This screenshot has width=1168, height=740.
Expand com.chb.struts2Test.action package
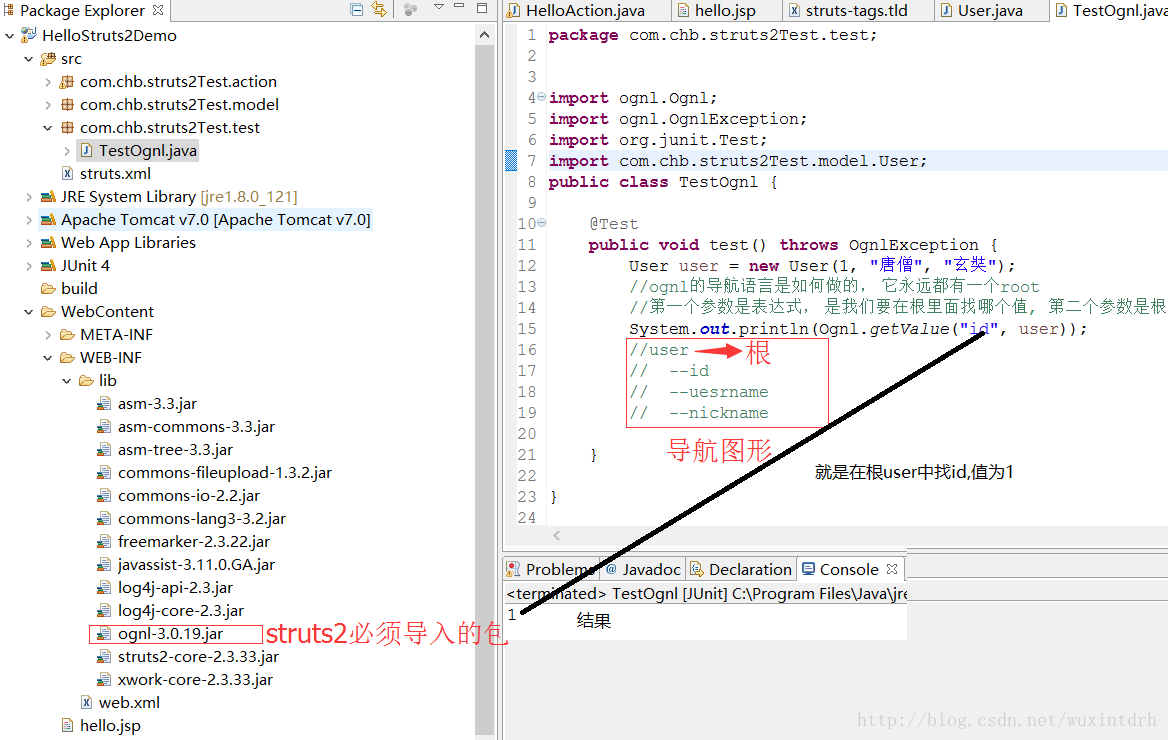tap(48, 82)
